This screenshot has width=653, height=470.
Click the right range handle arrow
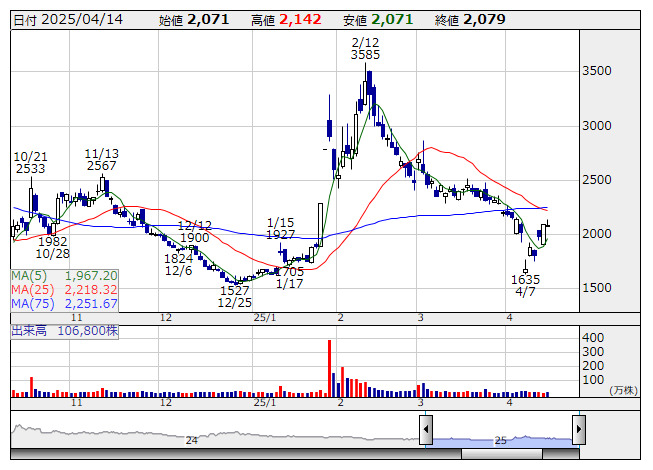(x=579, y=429)
